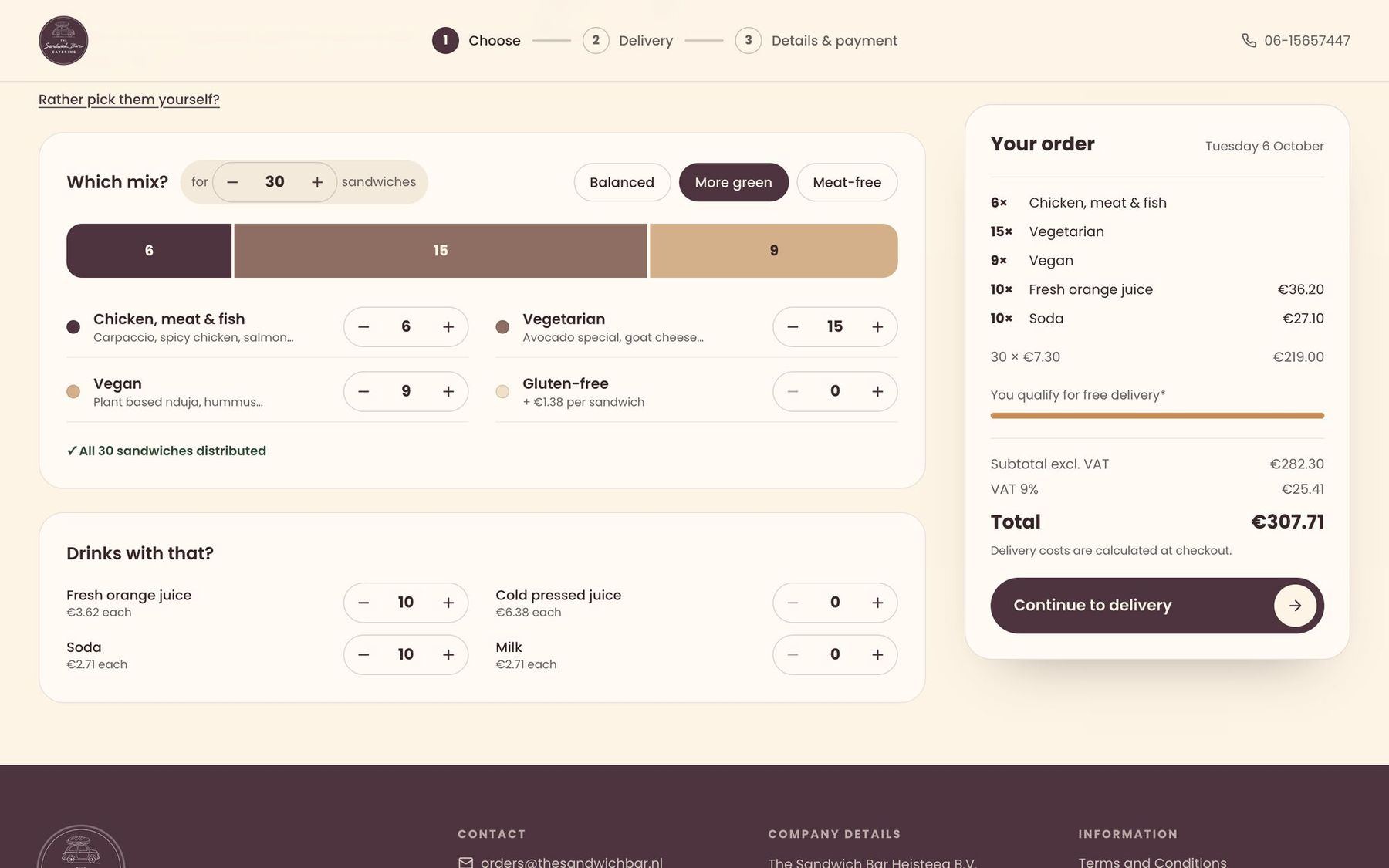Add one Vegan sandwich with the plus

coord(448,392)
